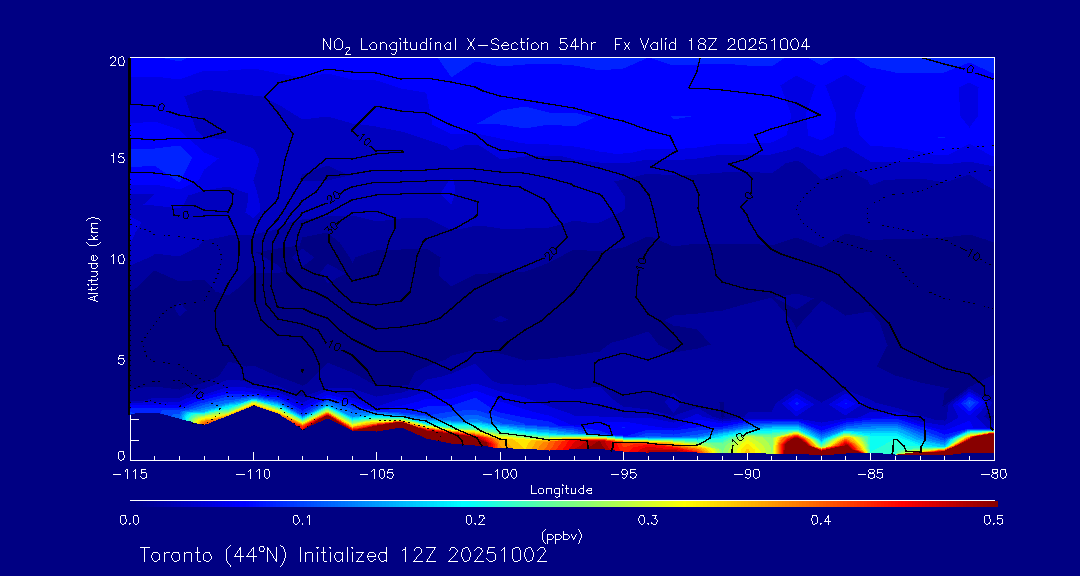The height and width of the screenshot is (576, 1080).
Task: Click the 'Fx Valid 18Z 20251004' text
Action: point(712,45)
